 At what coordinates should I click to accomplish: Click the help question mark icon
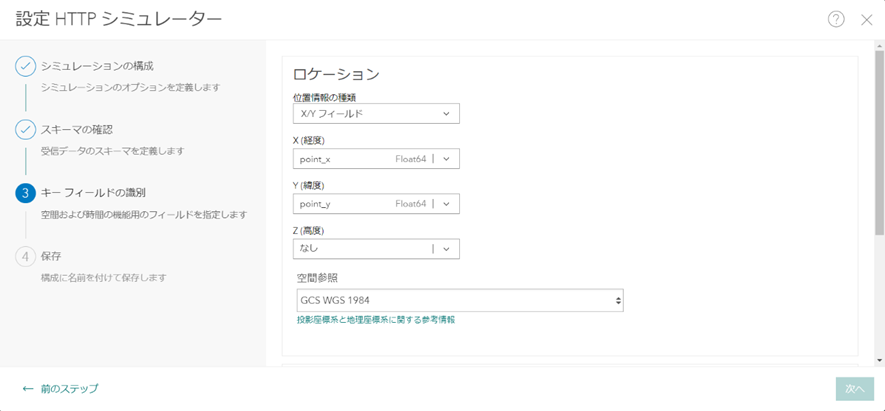[836, 19]
